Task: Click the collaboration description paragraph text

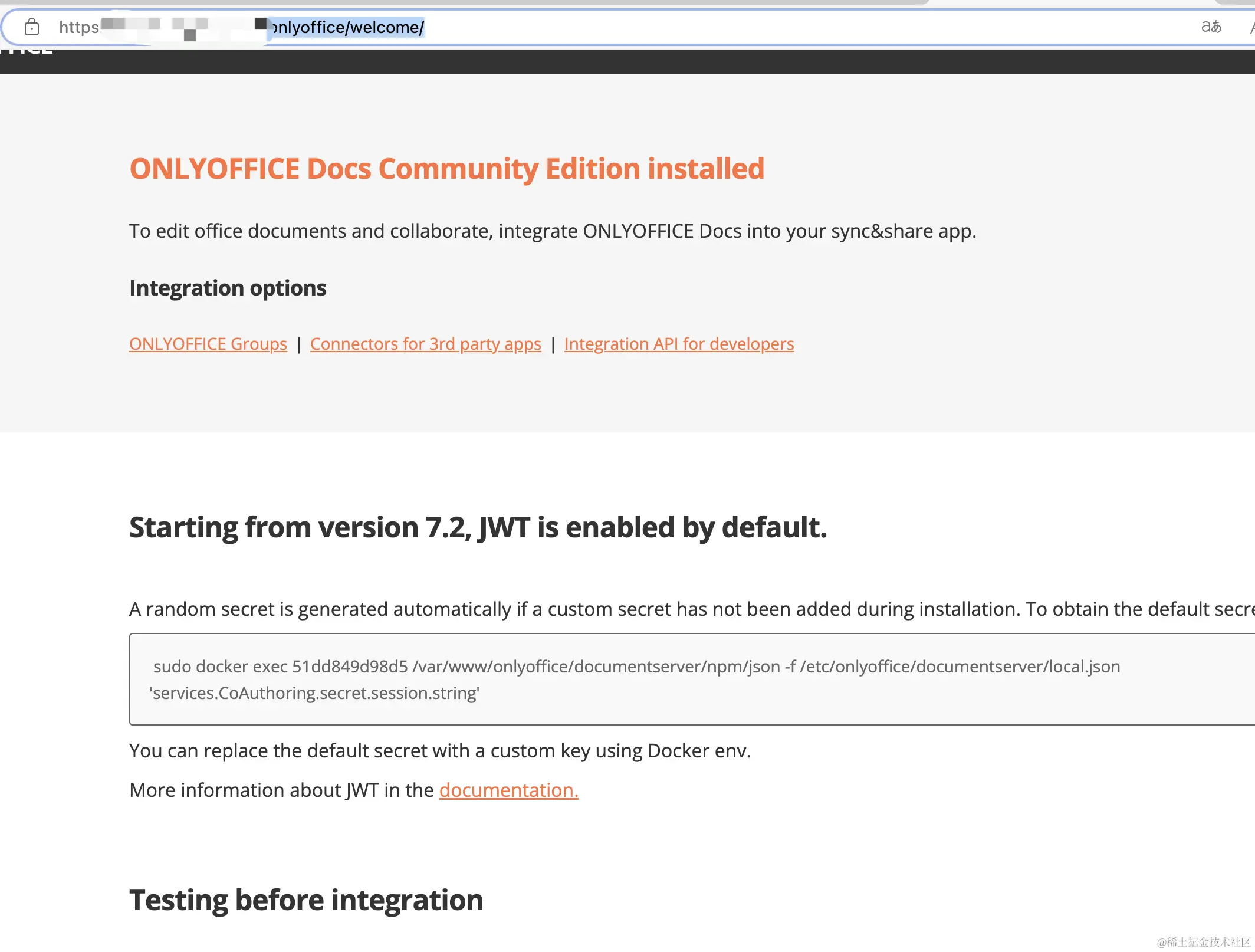Action: coord(553,231)
